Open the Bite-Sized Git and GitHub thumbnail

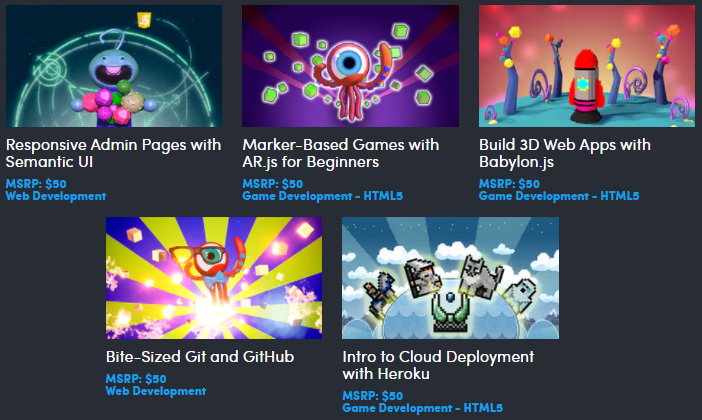214,278
